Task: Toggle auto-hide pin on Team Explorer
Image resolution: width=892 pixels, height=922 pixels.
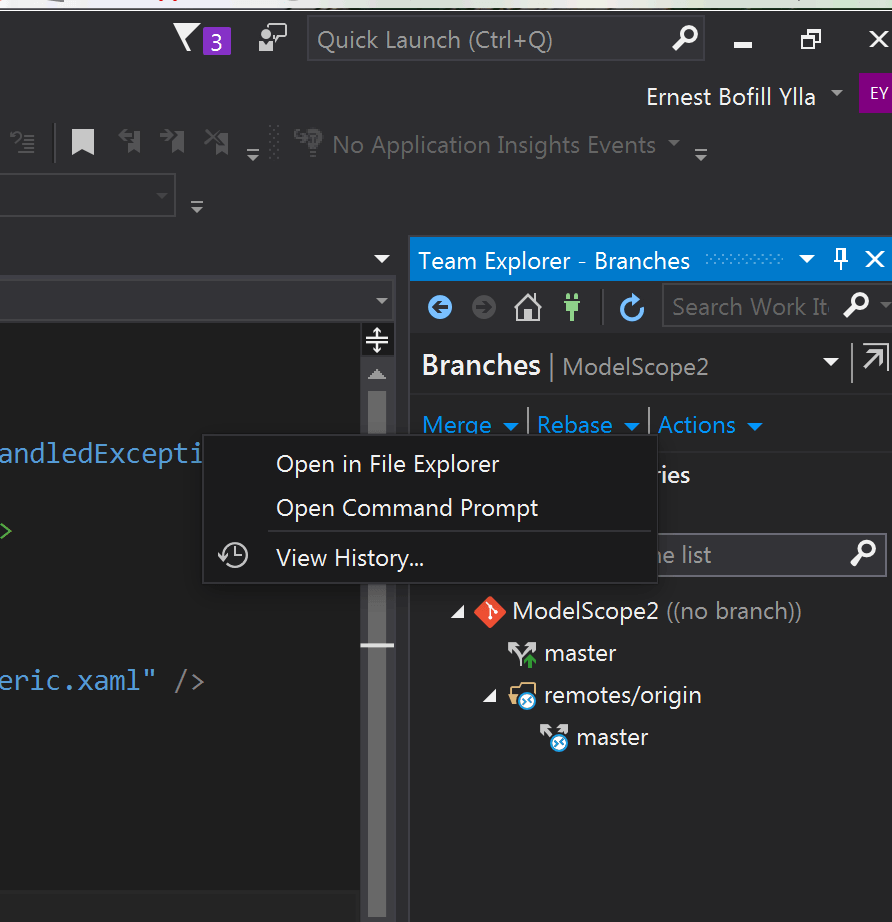Action: click(840, 260)
